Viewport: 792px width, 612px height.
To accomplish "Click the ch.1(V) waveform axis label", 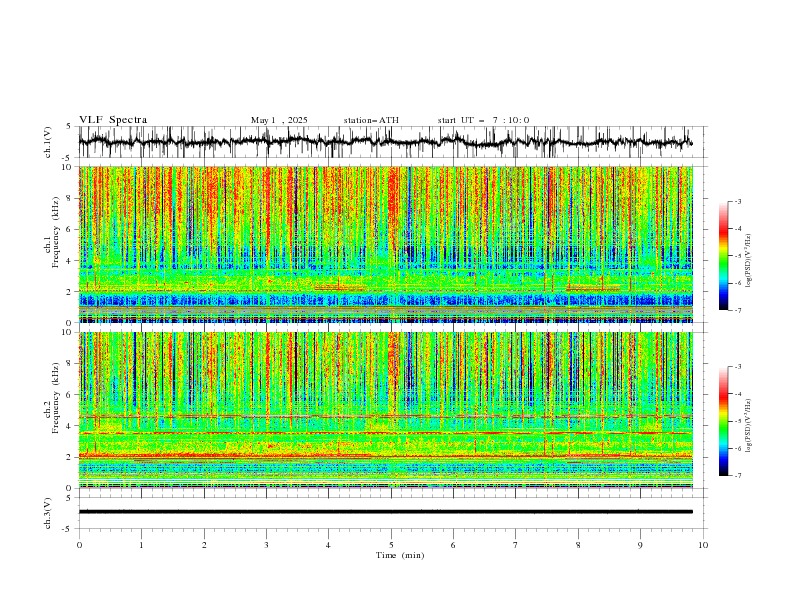I will coord(48,142).
